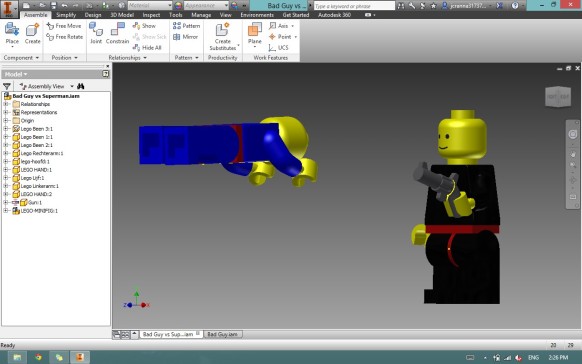This screenshot has height=364, width=582.
Task: Click the Pan hand icon on navigation bar
Action: pyautogui.click(x=573, y=154)
